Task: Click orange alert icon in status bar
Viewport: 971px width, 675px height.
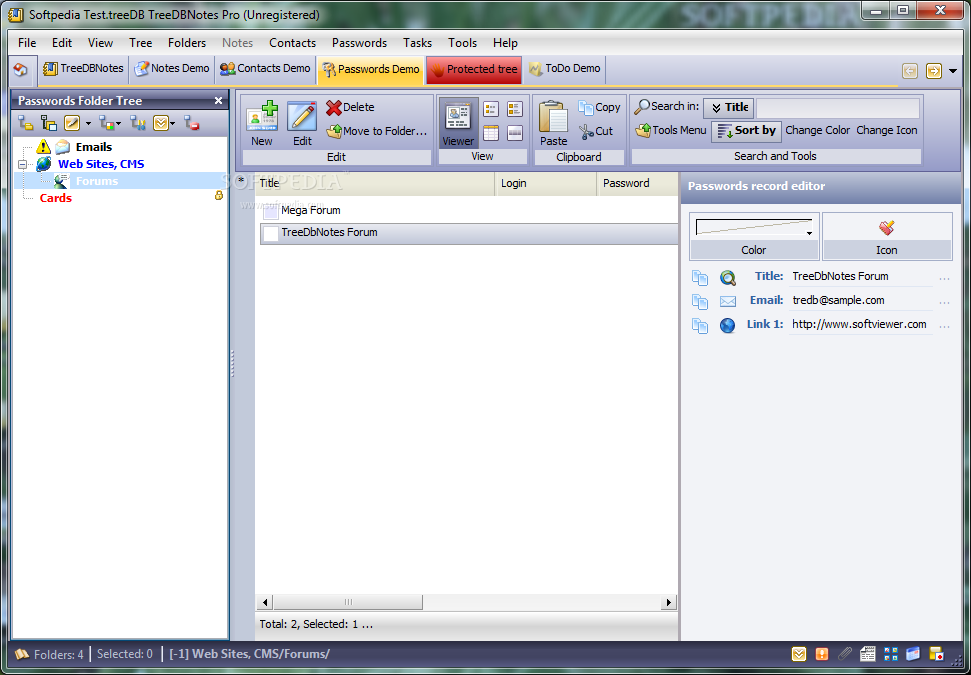Action: (x=822, y=654)
